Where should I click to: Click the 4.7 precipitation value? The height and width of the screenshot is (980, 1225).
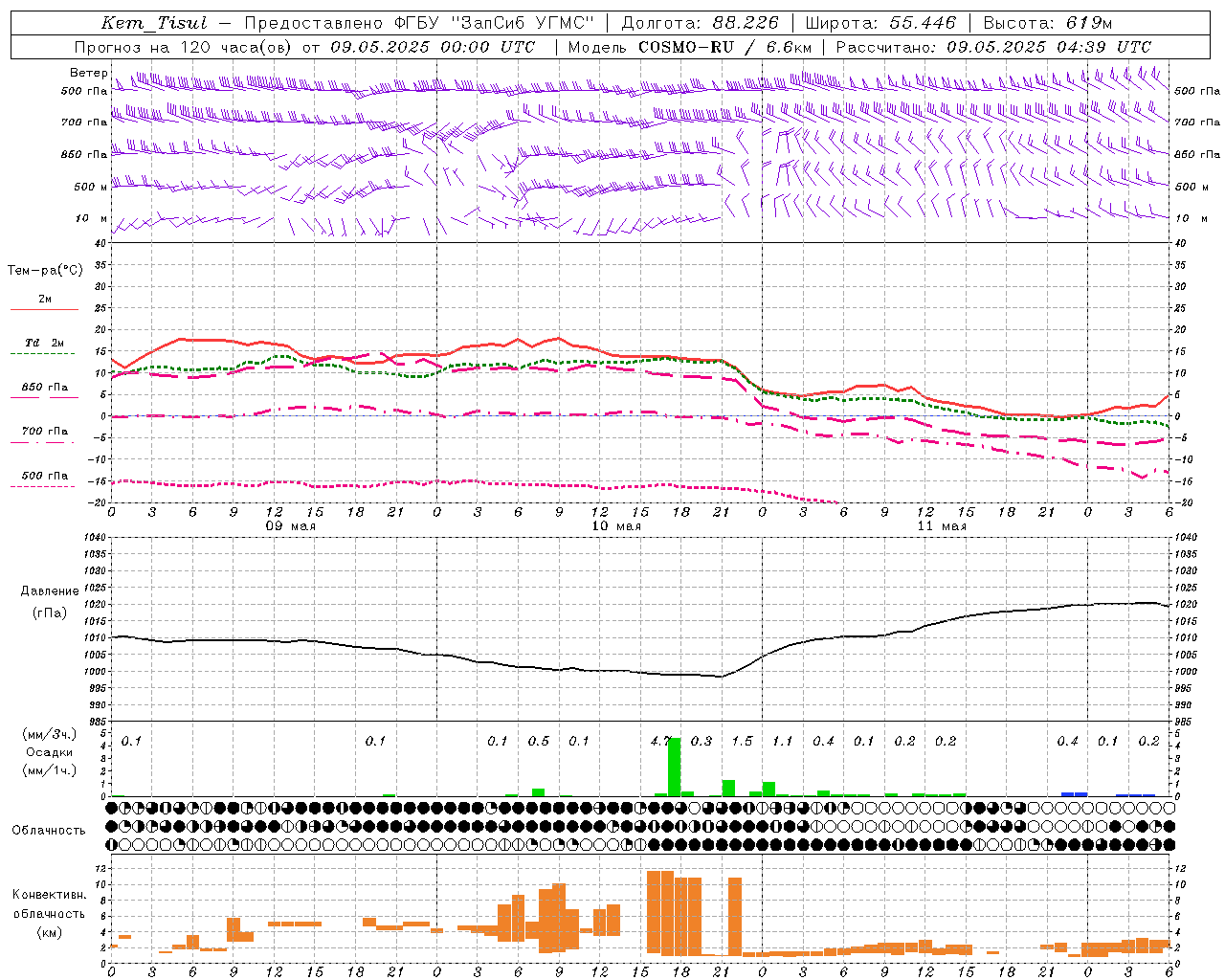coord(659,742)
